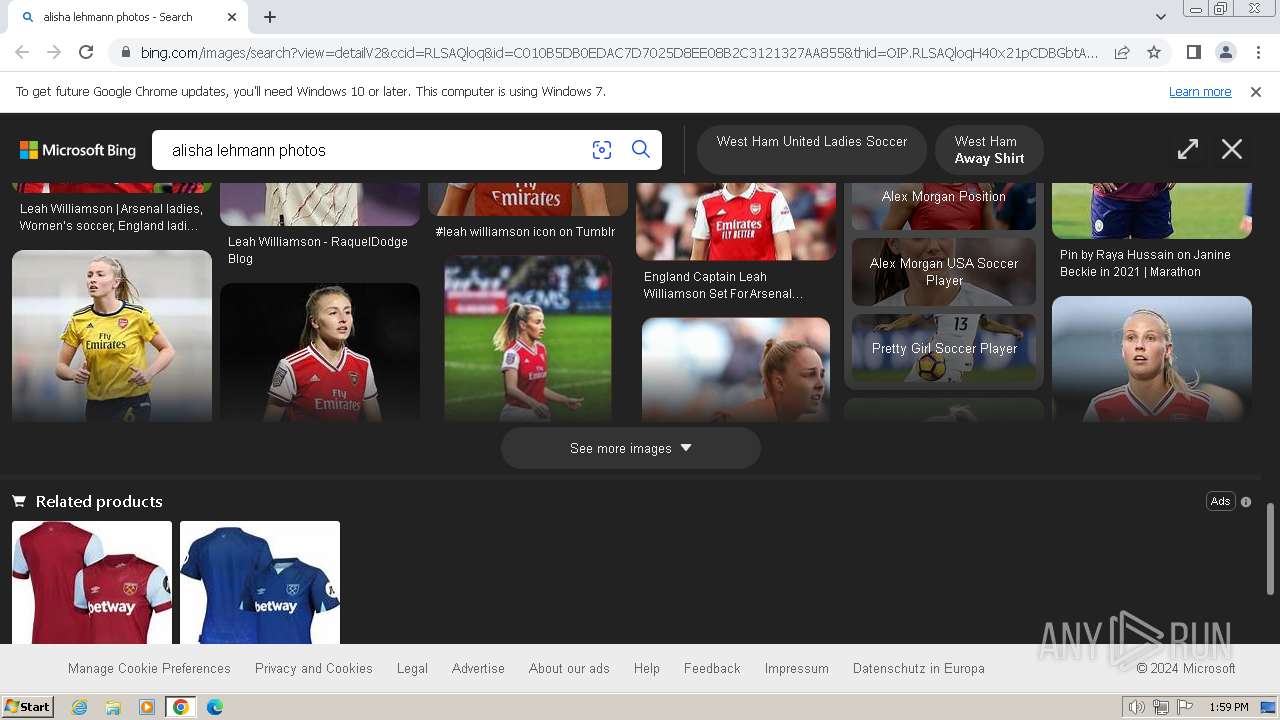Open Windows Media Player from the taskbar
The height and width of the screenshot is (720, 1280).
click(147, 707)
